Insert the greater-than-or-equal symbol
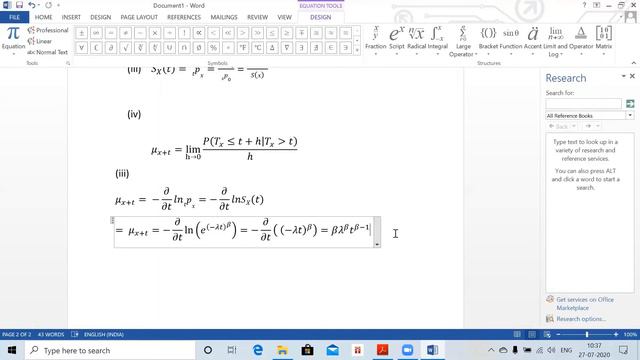Viewport: 640px width, 360px height. [287, 33]
